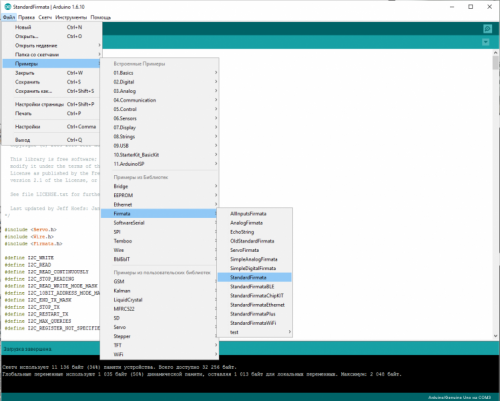Screen dimensions: 500x401
Task: Open the SimpleAnalogFirmata example
Action: coord(255,259)
